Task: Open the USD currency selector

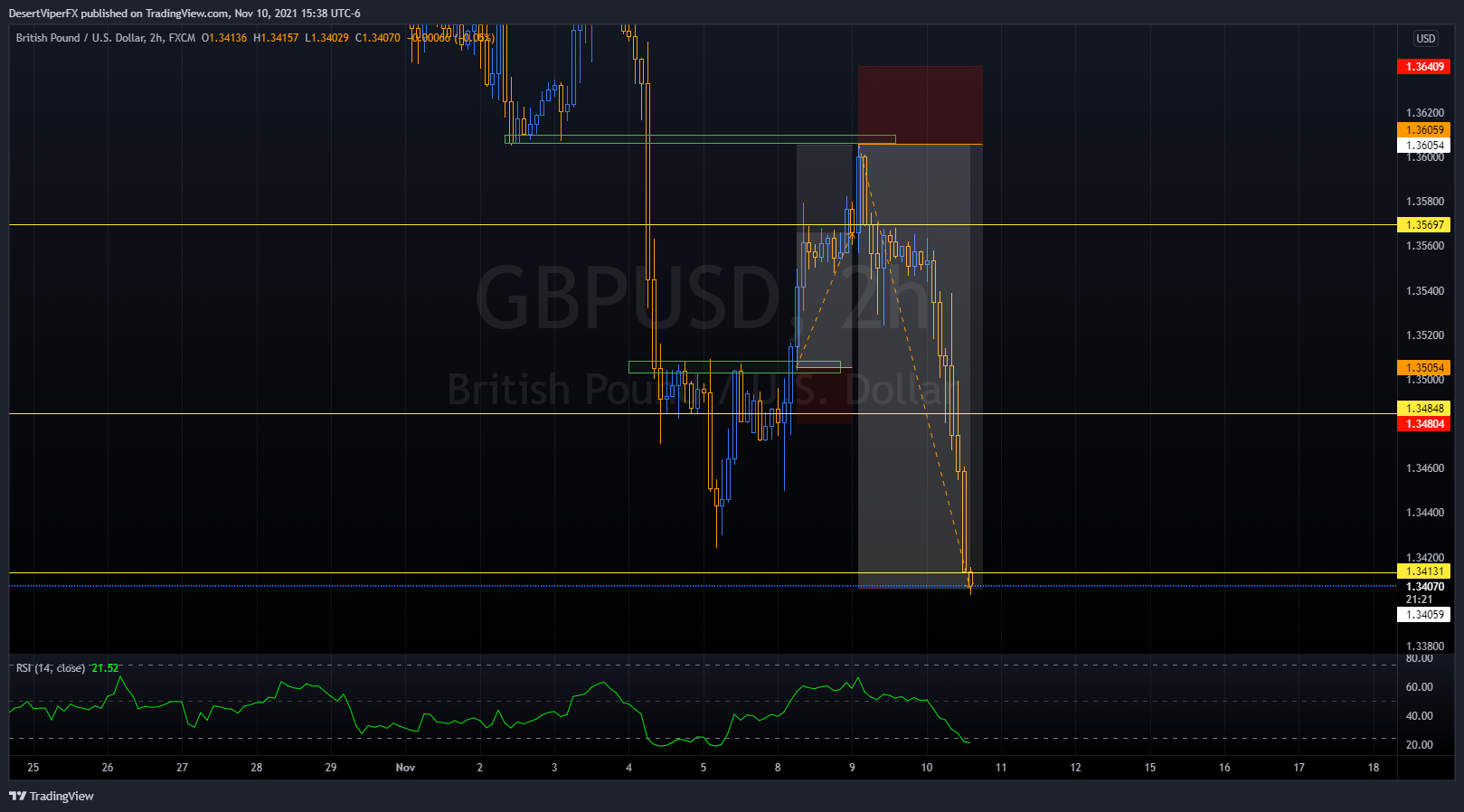Action: [1426, 39]
